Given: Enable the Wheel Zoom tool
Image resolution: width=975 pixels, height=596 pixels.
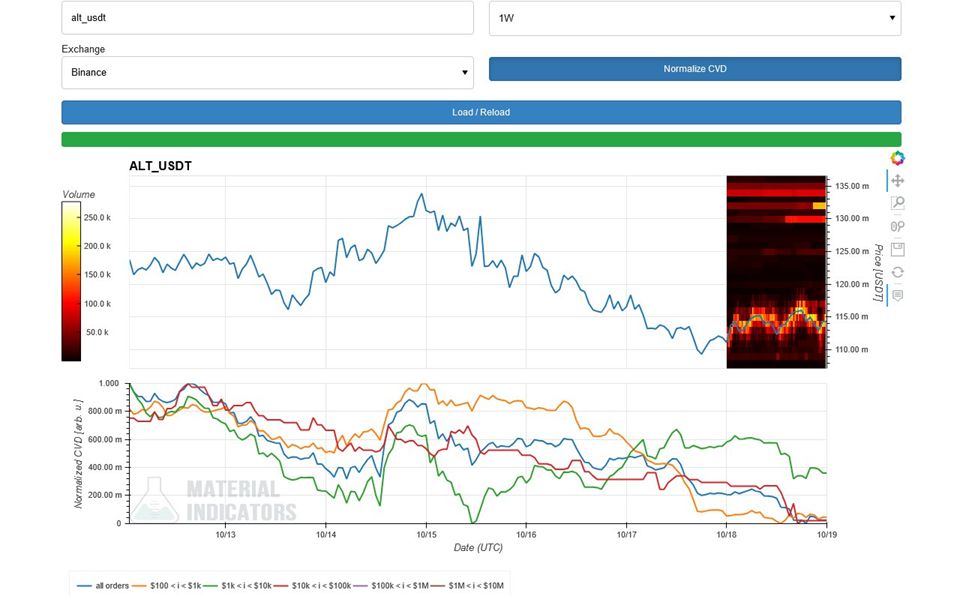Looking at the screenshot, I should 897,226.
